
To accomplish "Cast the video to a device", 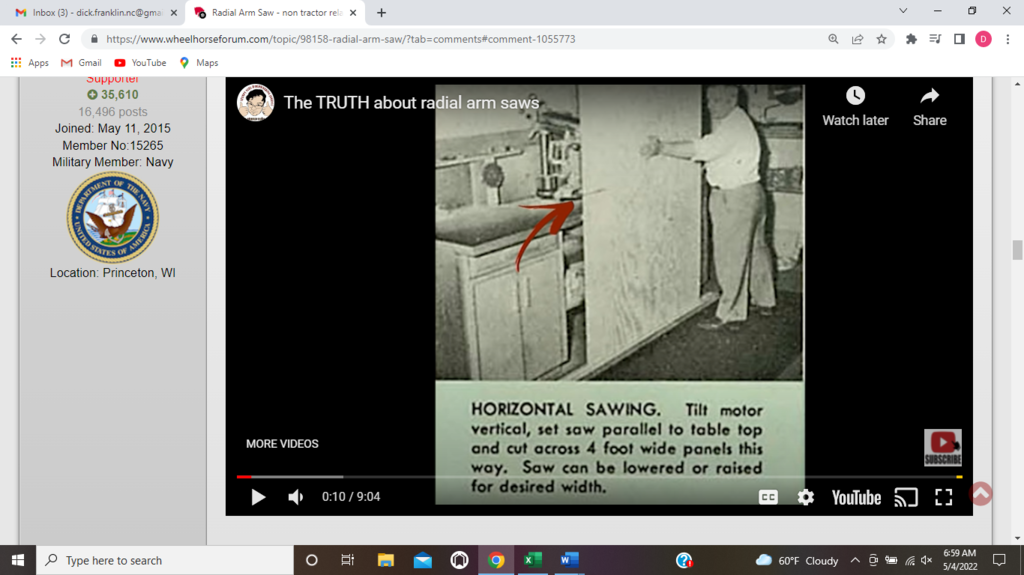I will pos(906,497).
